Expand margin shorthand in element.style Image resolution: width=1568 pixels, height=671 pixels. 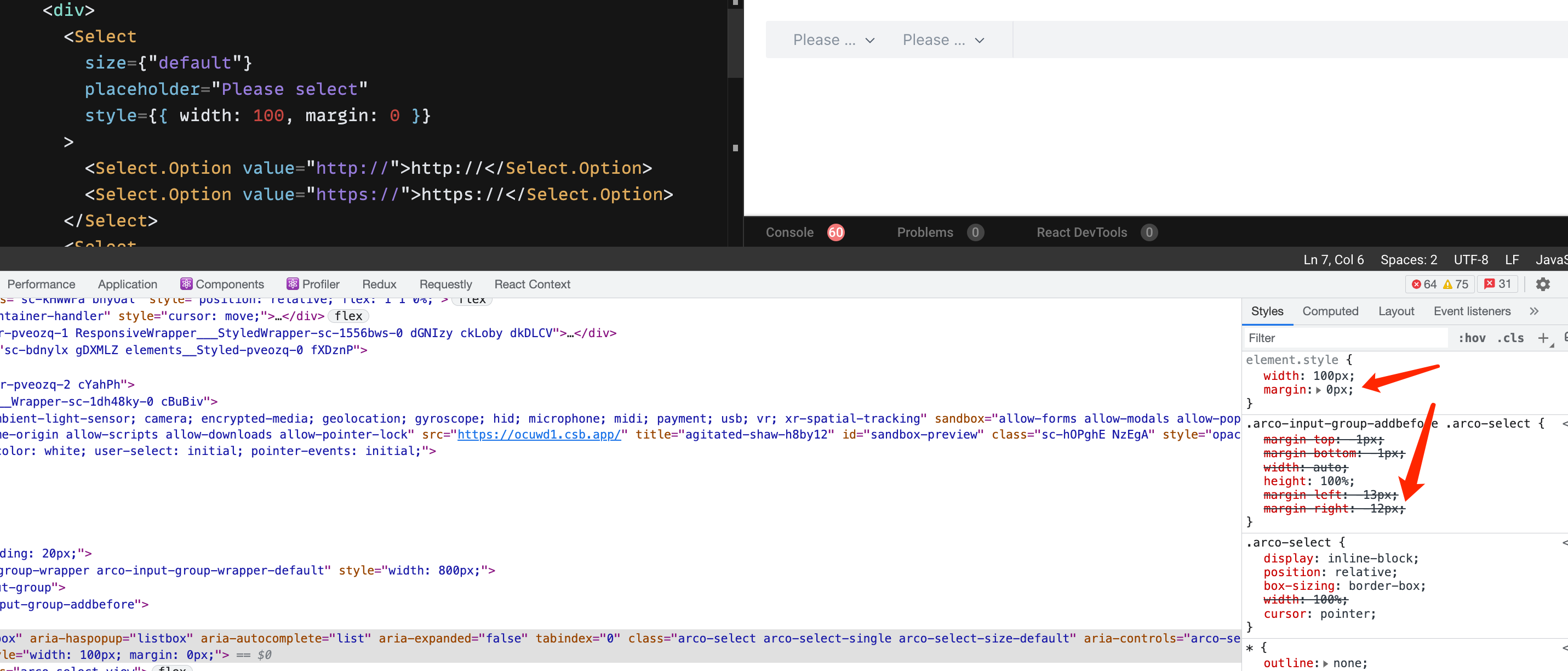tap(1319, 390)
